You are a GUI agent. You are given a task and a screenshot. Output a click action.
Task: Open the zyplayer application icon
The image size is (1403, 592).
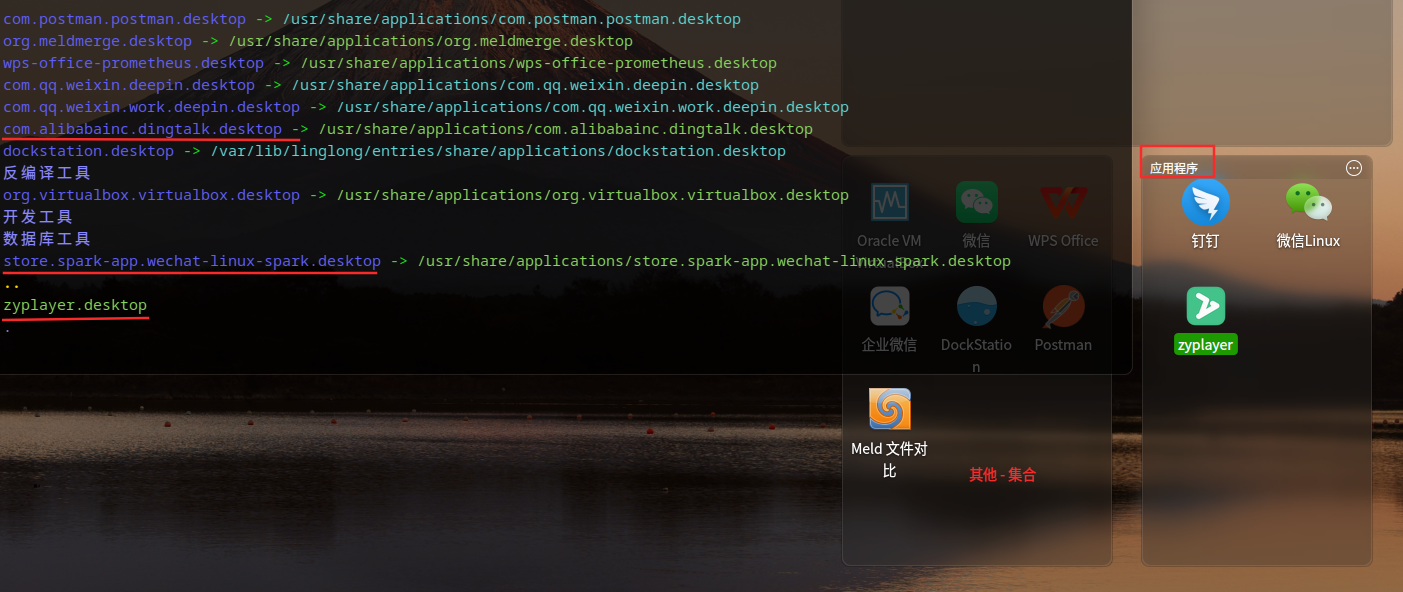[1205, 306]
